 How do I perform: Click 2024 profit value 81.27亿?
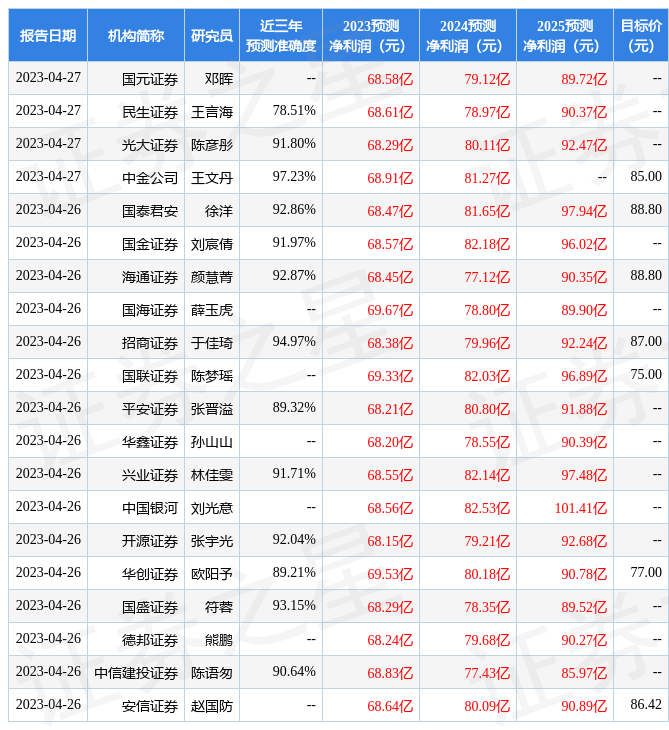[x=487, y=178]
